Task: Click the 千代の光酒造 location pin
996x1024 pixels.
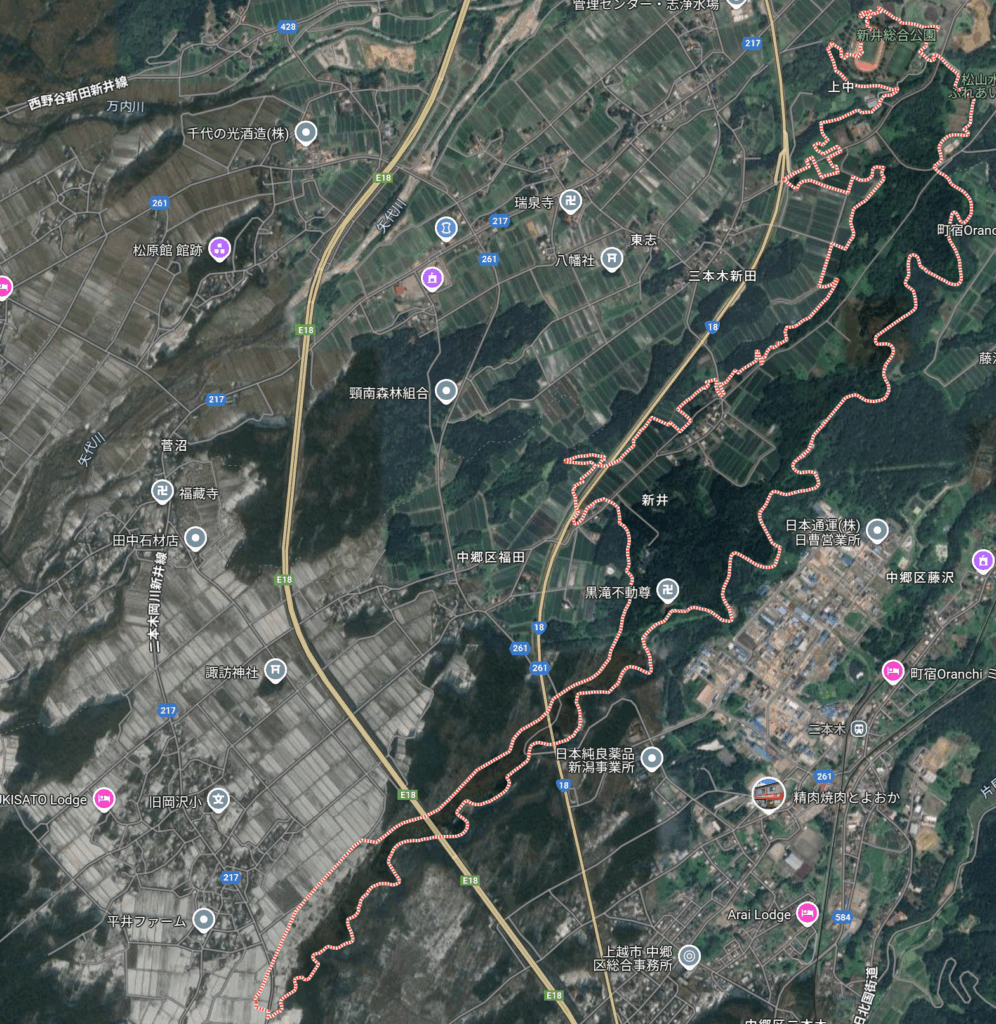Action: pyautogui.click(x=306, y=133)
